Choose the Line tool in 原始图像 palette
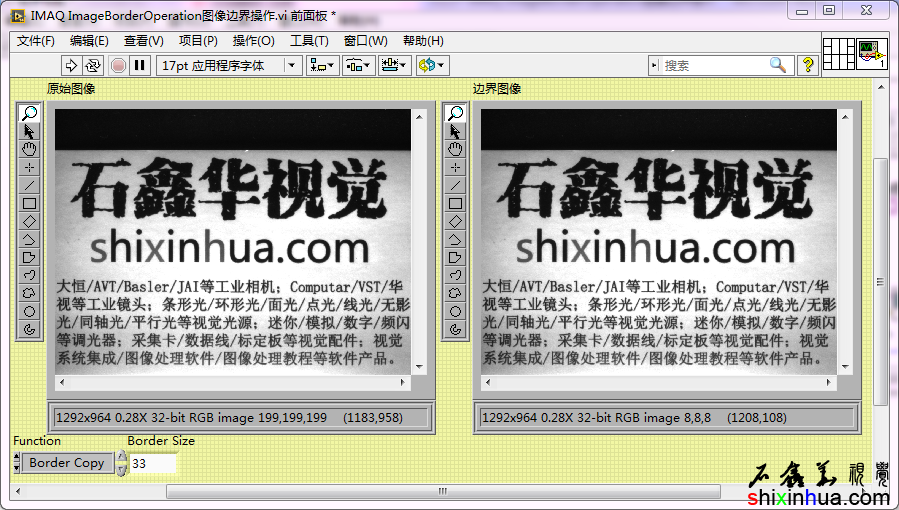The height and width of the screenshot is (510, 899). point(29,186)
